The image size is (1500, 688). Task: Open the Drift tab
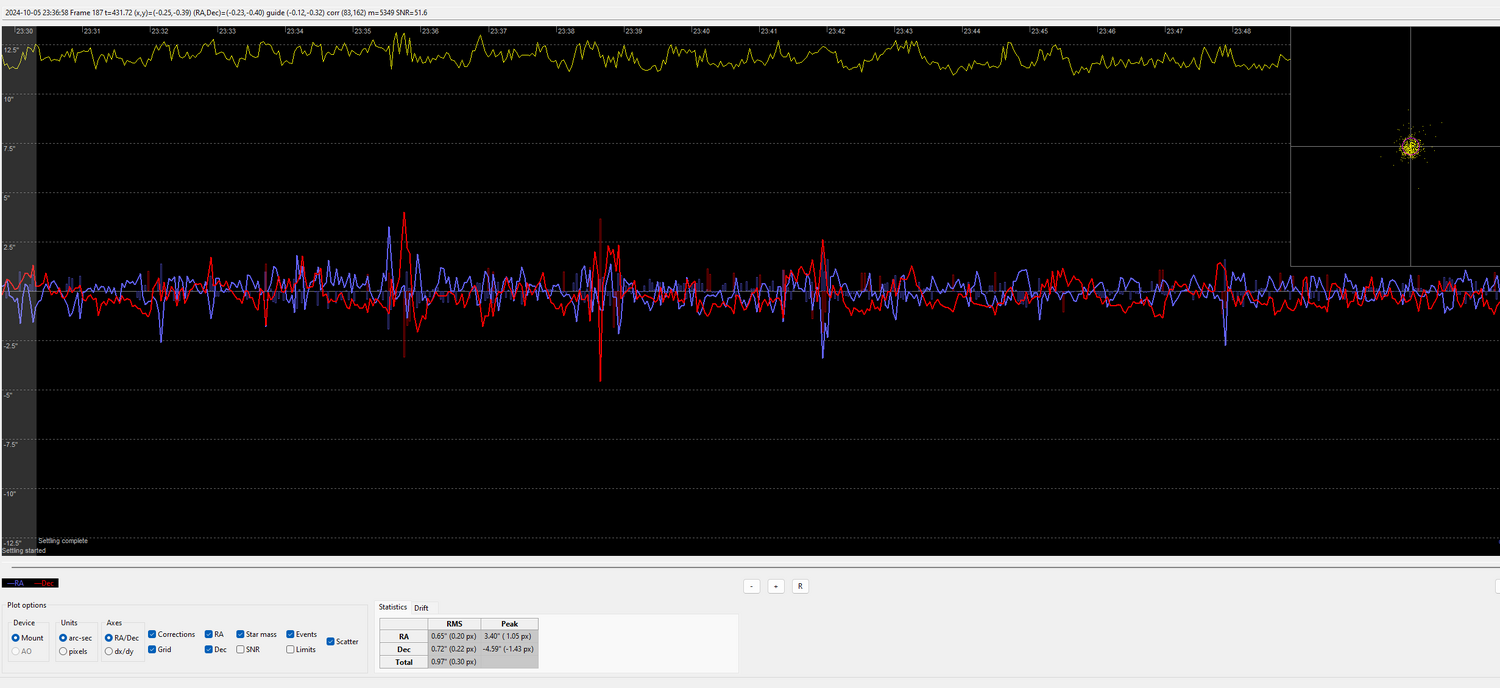[x=421, y=607]
